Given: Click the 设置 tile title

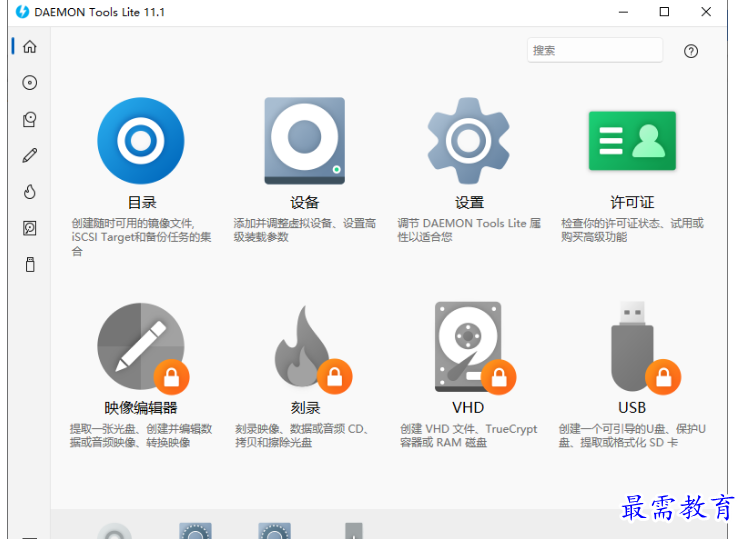Looking at the screenshot, I should point(469,203).
